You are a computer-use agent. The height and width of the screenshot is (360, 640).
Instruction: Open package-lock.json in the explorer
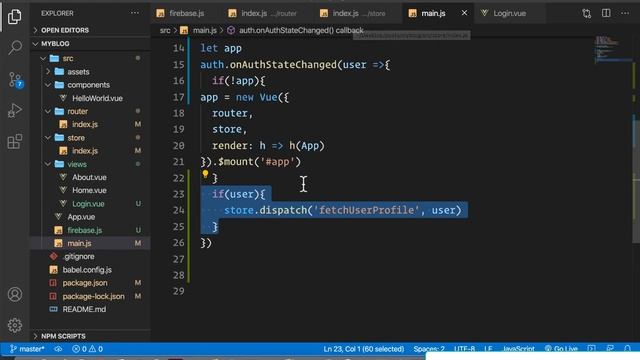[x=93, y=296]
